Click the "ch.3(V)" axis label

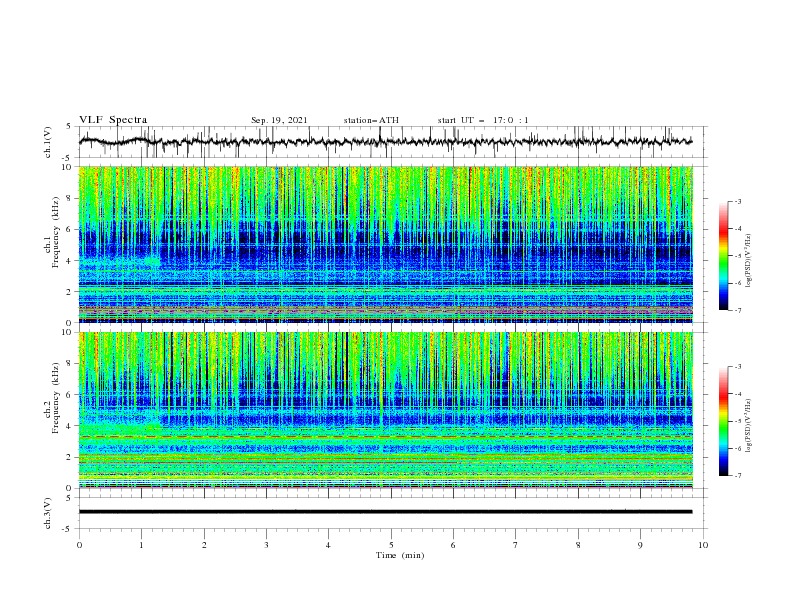[48, 513]
